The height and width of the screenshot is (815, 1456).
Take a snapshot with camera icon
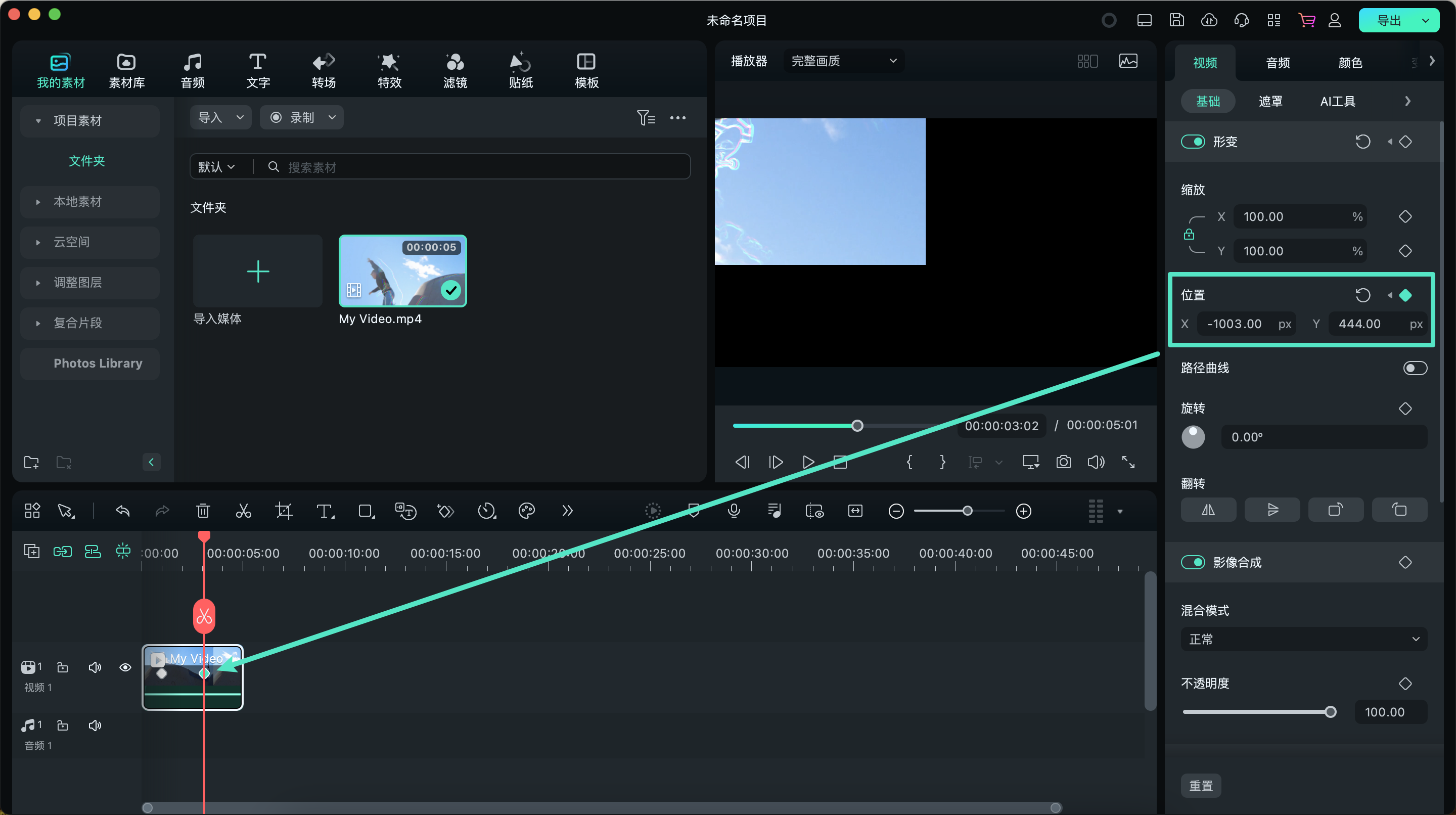pyautogui.click(x=1063, y=462)
